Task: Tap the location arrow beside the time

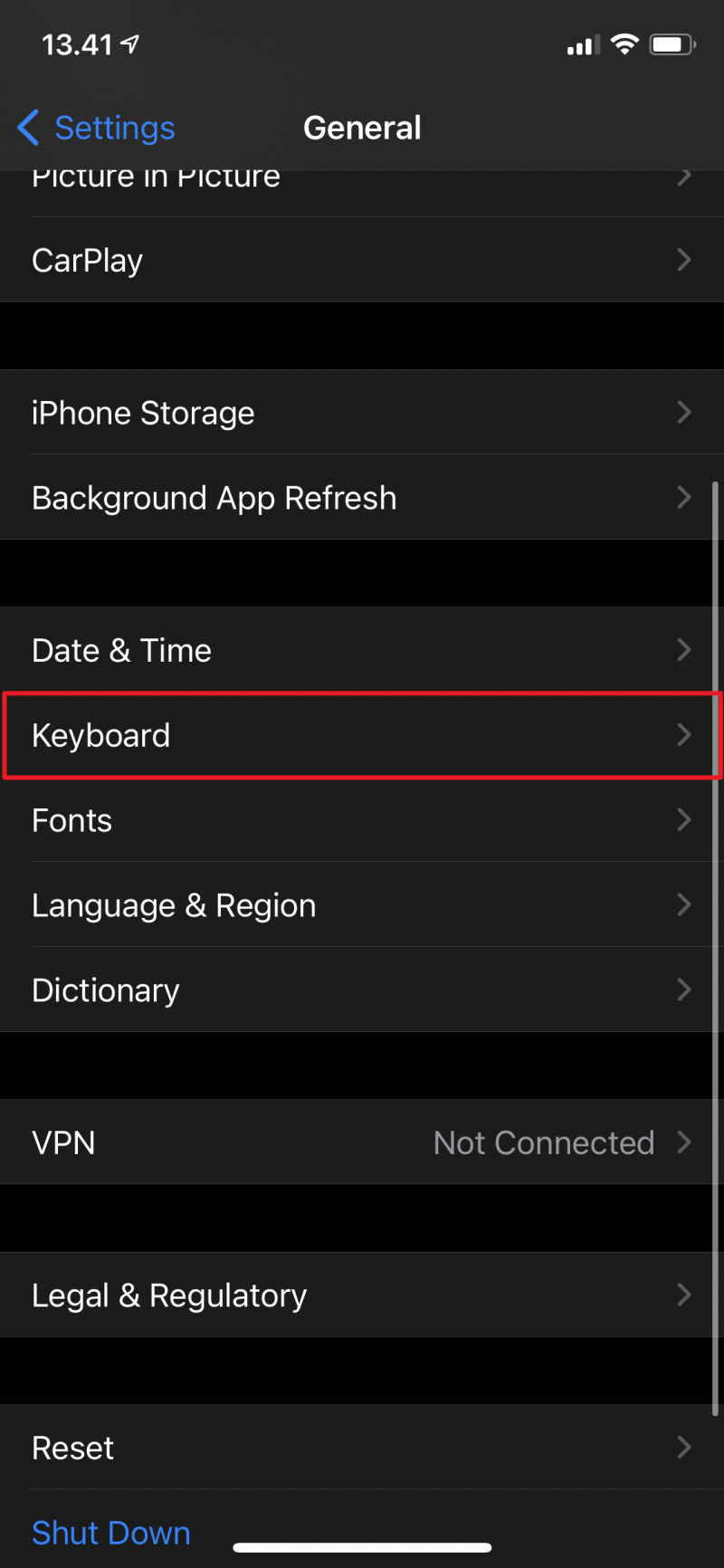Action: click(131, 43)
